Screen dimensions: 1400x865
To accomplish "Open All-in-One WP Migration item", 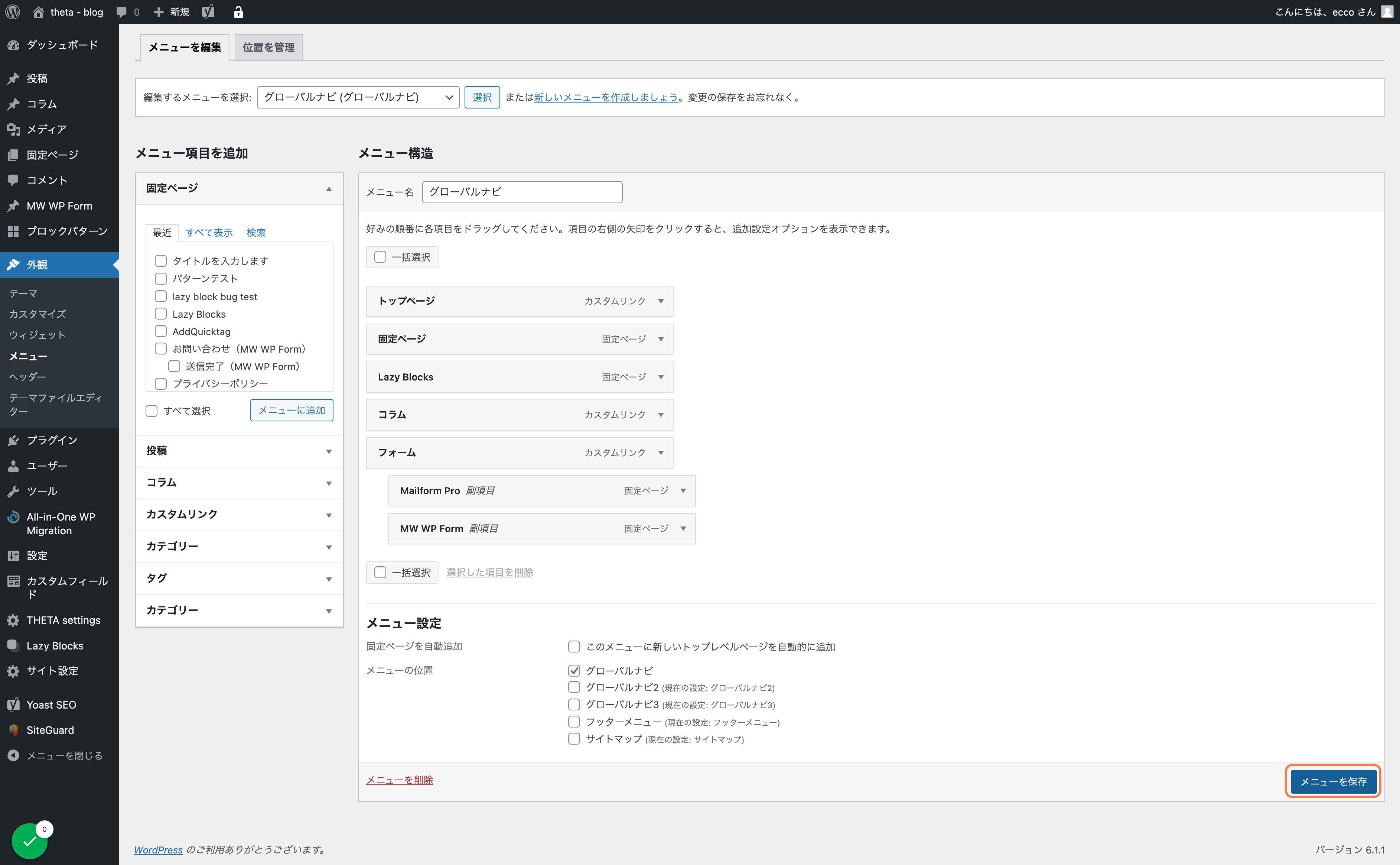I will coord(59,524).
